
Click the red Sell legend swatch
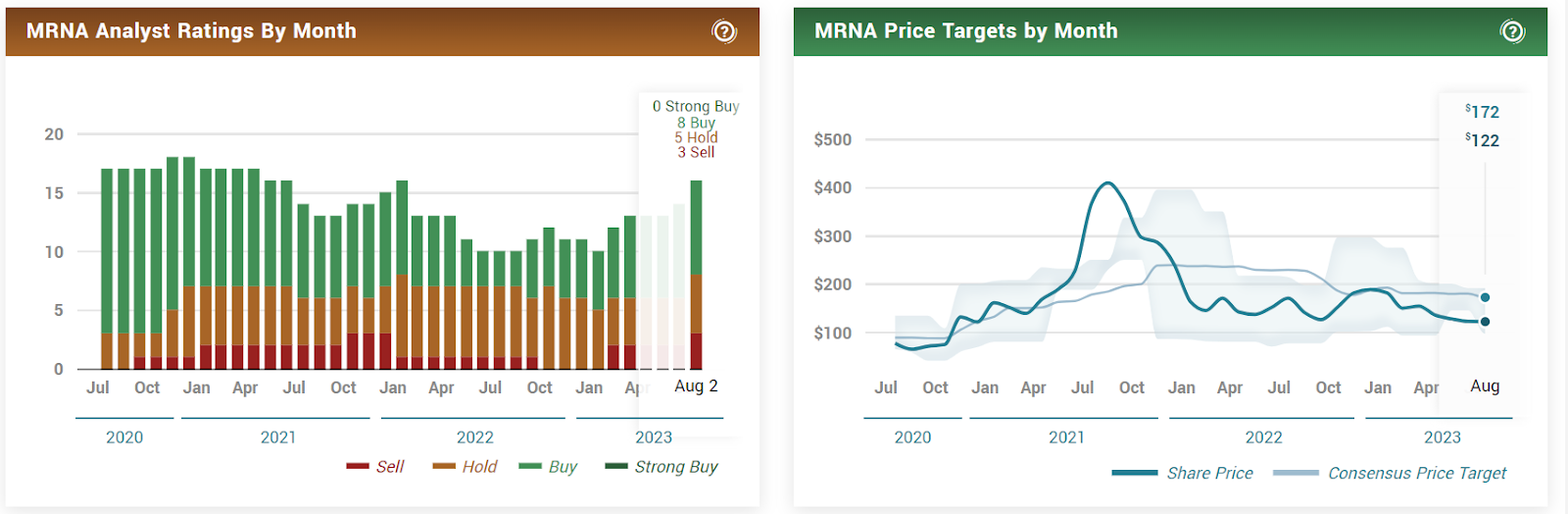[358, 466]
